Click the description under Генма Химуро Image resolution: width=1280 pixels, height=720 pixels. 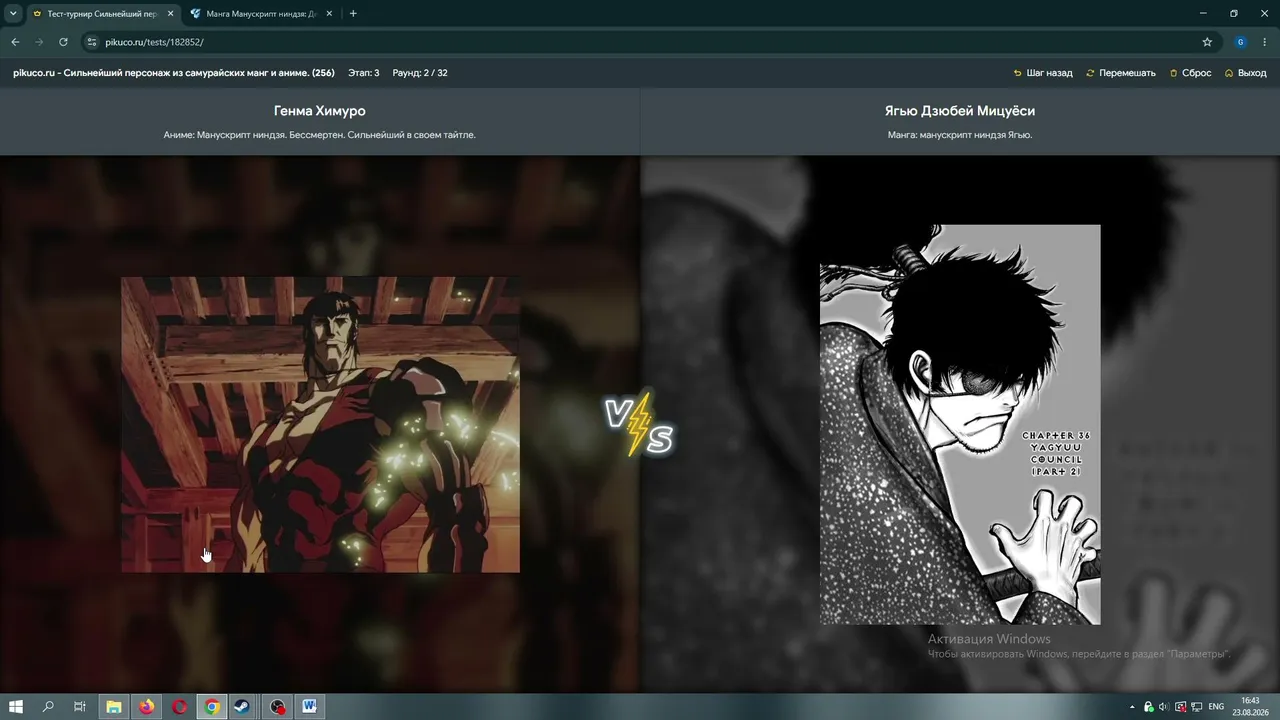320,135
